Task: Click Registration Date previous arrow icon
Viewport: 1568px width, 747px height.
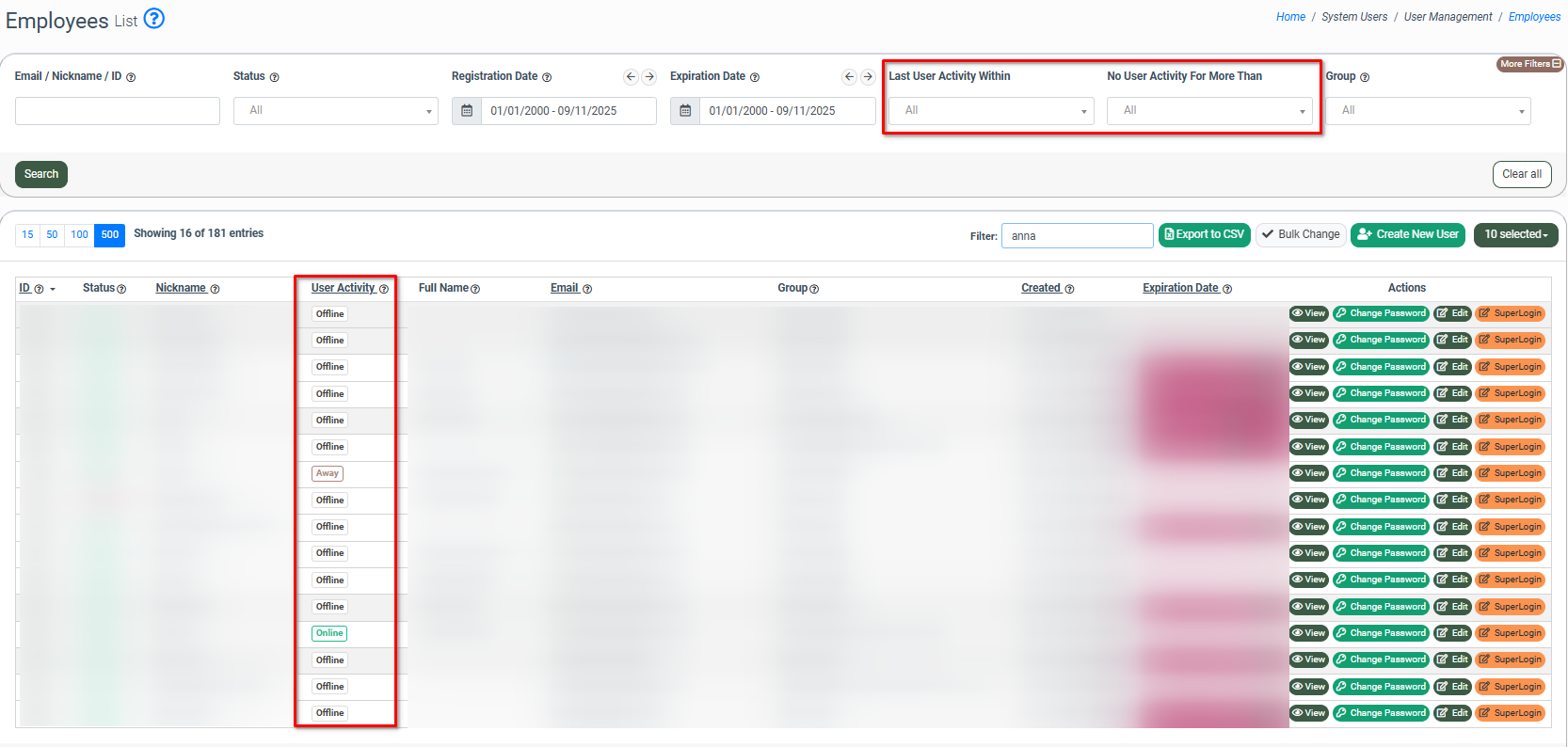Action: pyautogui.click(x=631, y=77)
